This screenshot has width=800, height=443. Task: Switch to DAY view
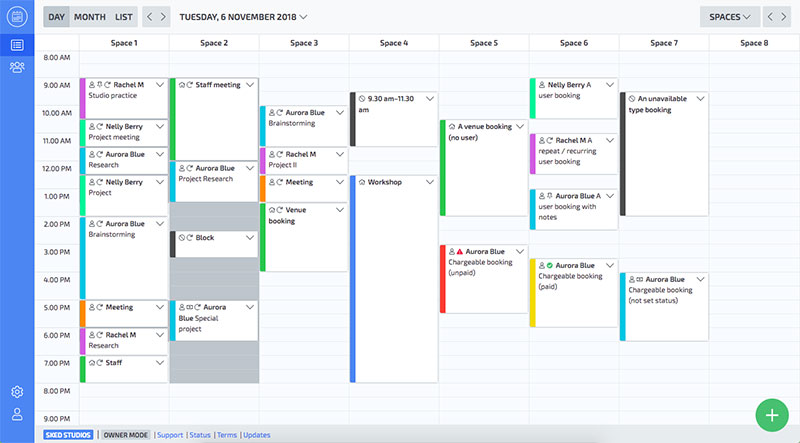[56, 17]
